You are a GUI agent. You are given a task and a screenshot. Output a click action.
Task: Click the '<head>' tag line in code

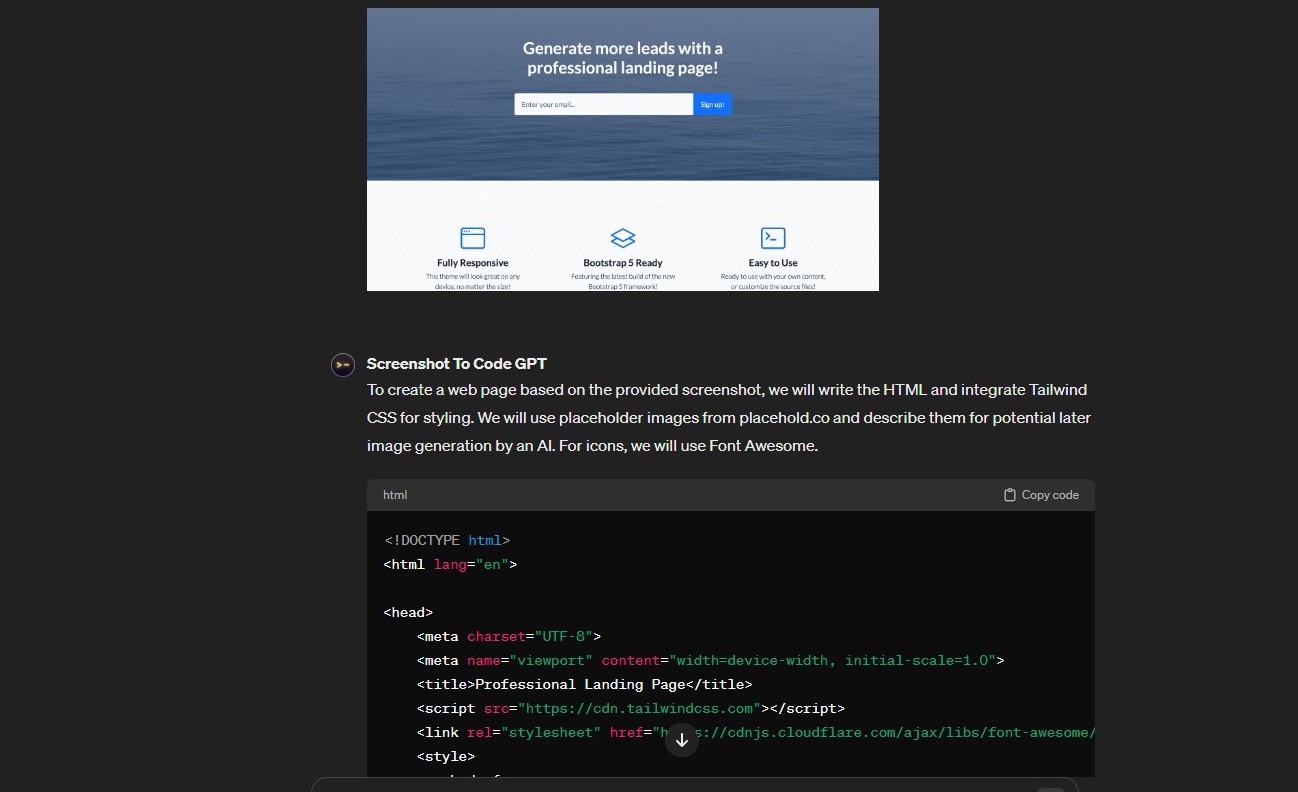click(x=408, y=612)
